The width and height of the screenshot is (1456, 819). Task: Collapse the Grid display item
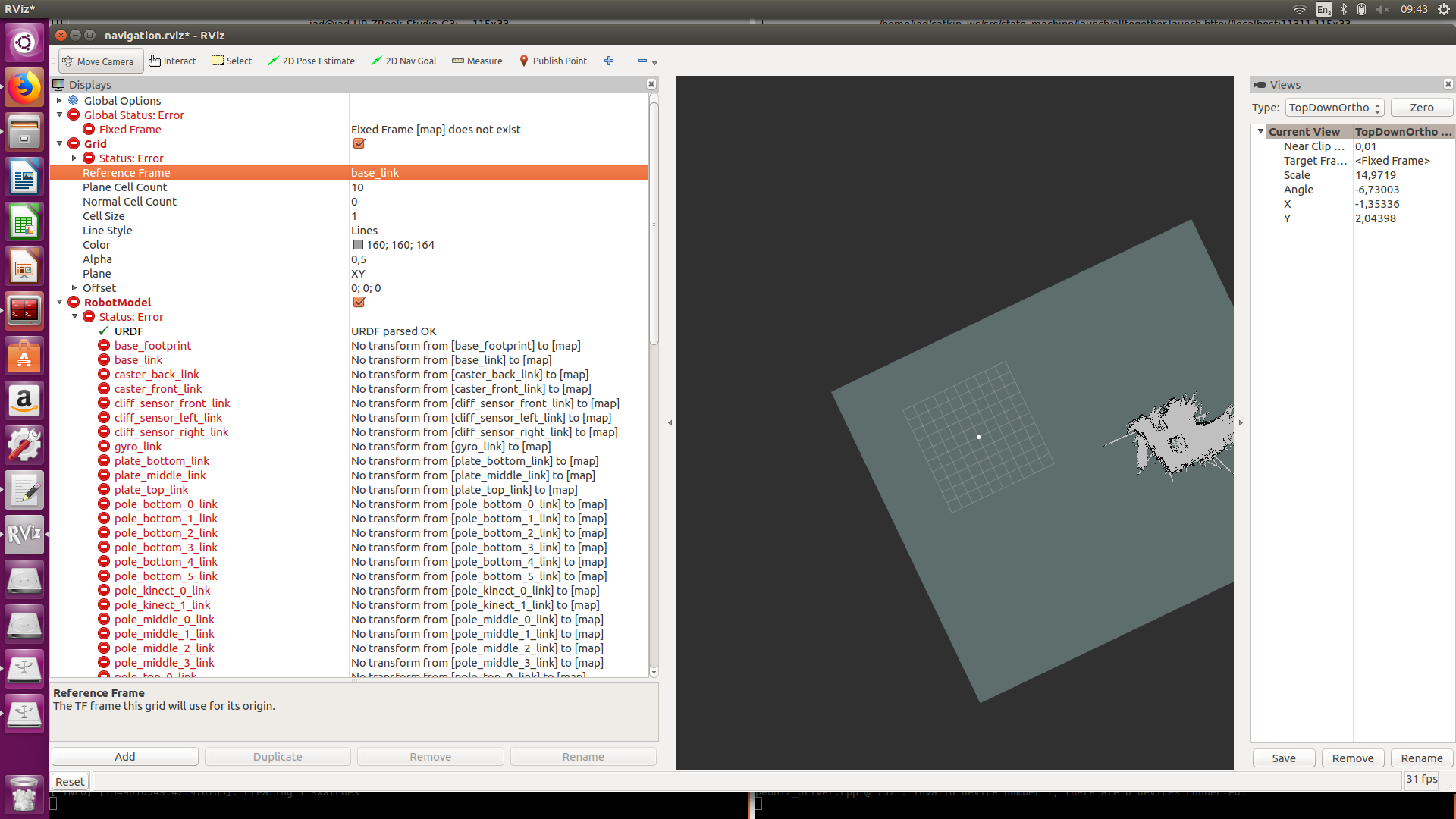pos(59,143)
